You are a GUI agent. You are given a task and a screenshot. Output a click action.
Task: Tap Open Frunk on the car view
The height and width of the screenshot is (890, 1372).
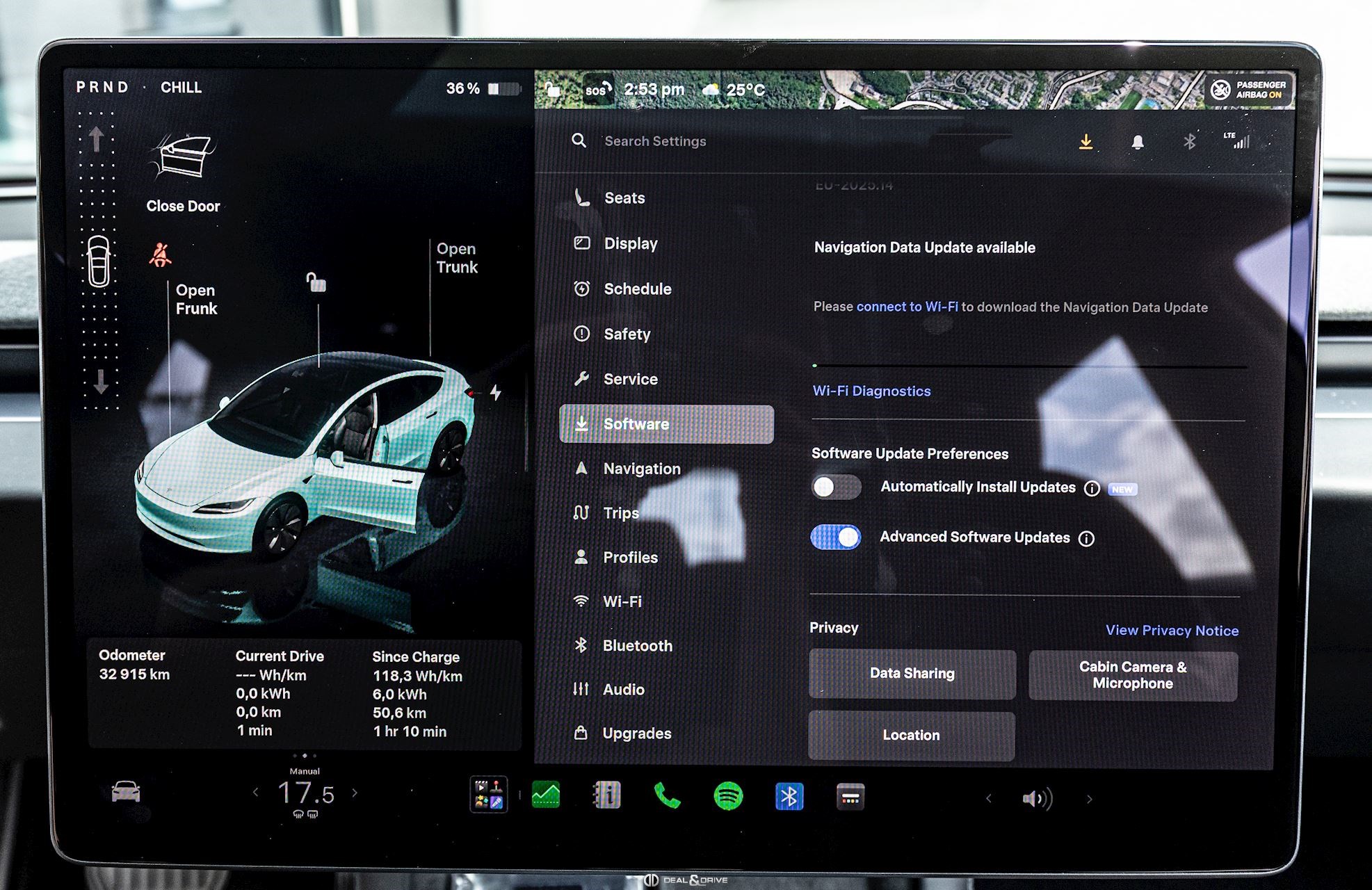[196, 300]
